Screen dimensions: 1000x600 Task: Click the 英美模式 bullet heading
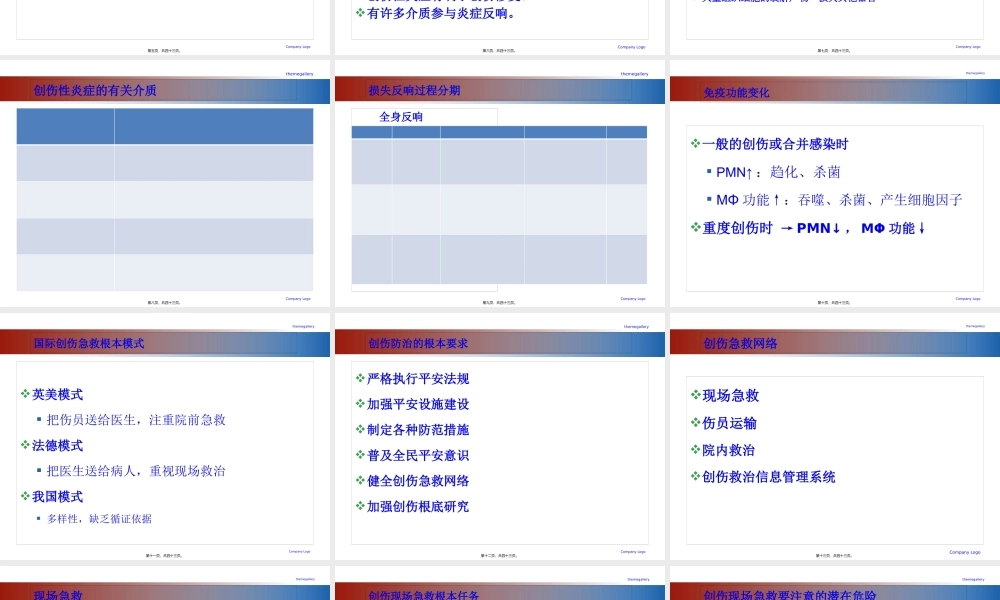pyautogui.click(x=57, y=395)
